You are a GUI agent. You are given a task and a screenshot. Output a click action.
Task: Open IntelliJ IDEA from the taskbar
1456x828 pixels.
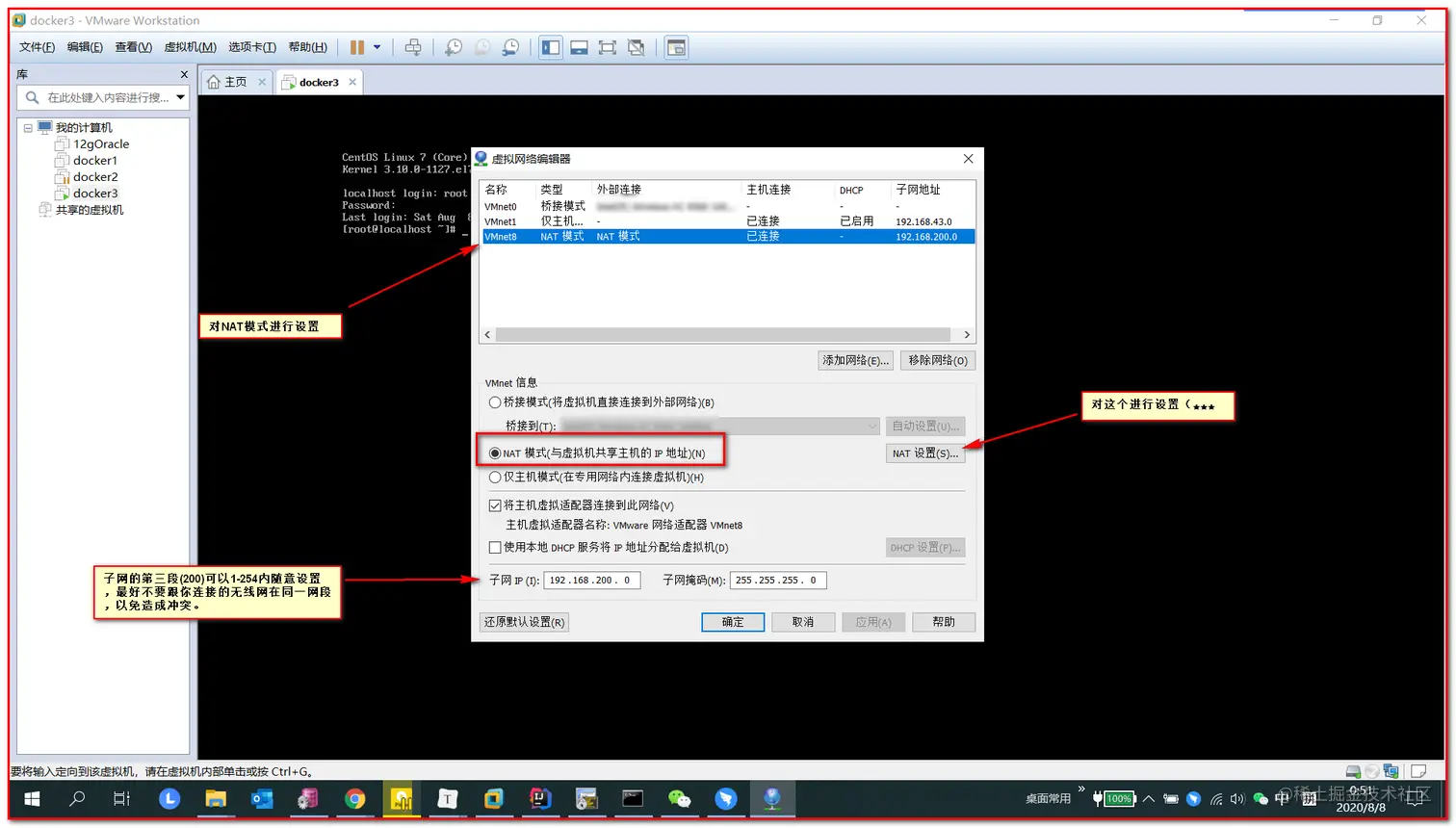pyautogui.click(x=540, y=799)
